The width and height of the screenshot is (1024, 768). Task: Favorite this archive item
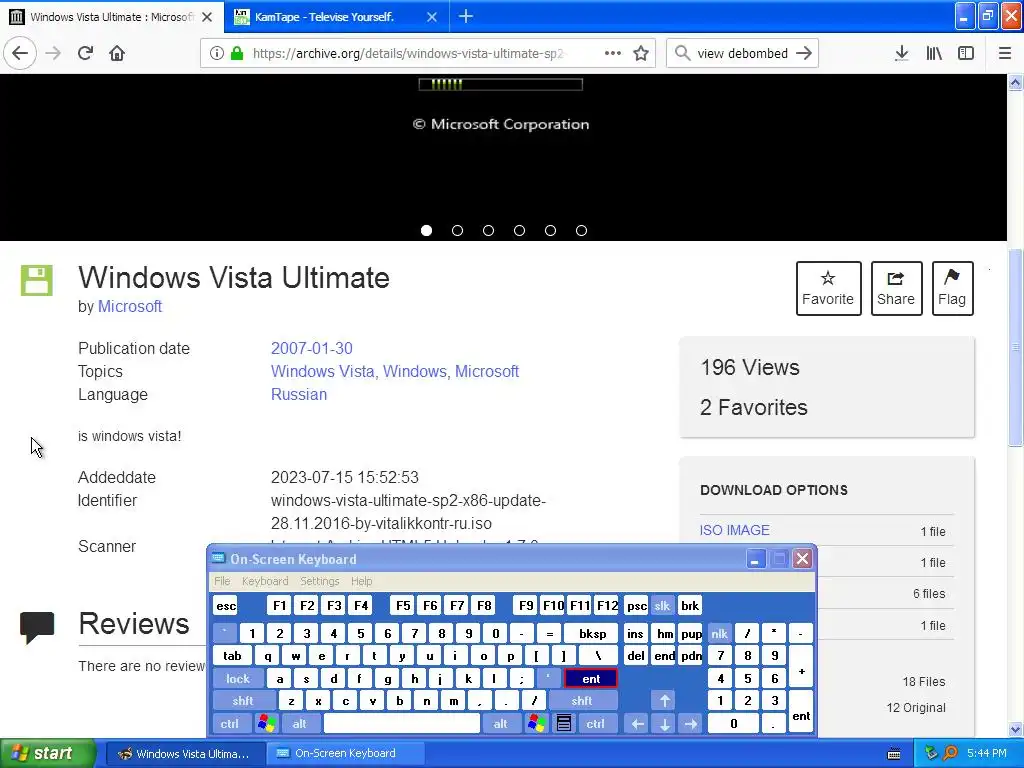(x=828, y=289)
